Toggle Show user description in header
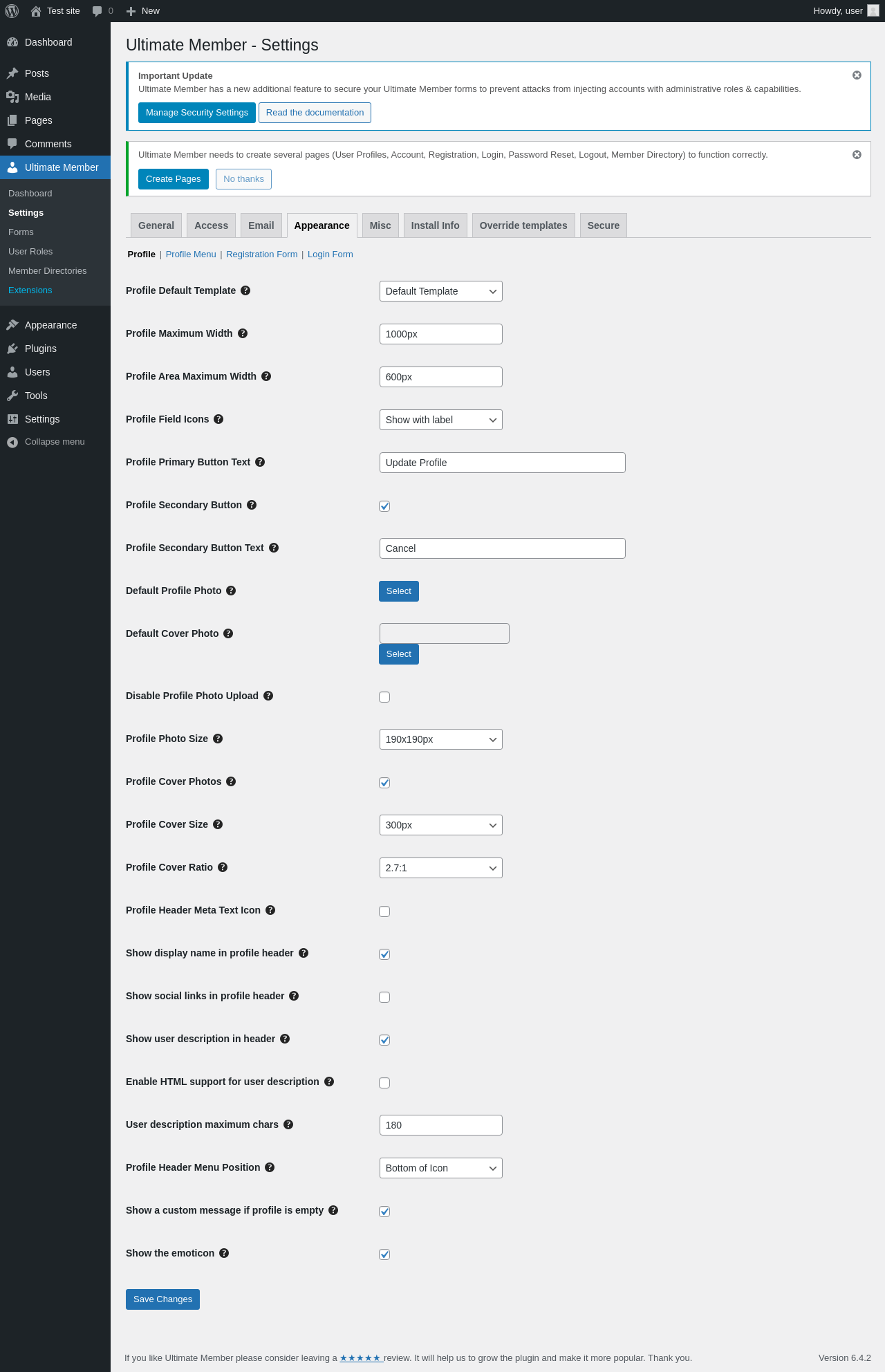885x1372 pixels. click(384, 1040)
